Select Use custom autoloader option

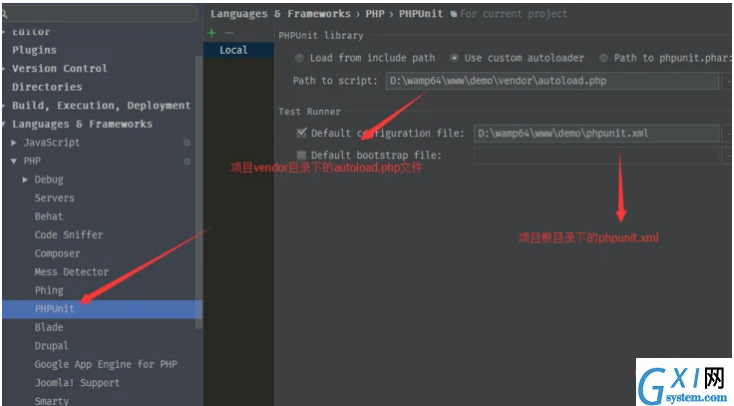454,58
